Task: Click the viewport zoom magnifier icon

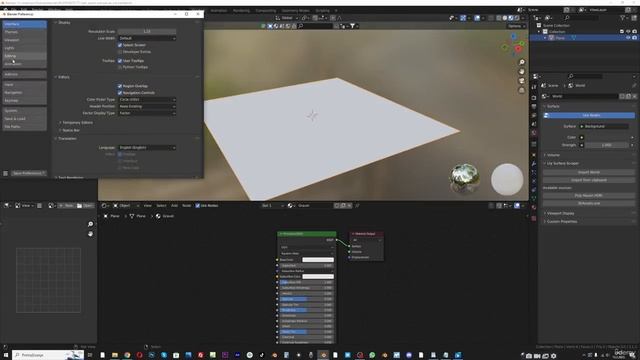Action: pyautogui.click(x=522, y=62)
